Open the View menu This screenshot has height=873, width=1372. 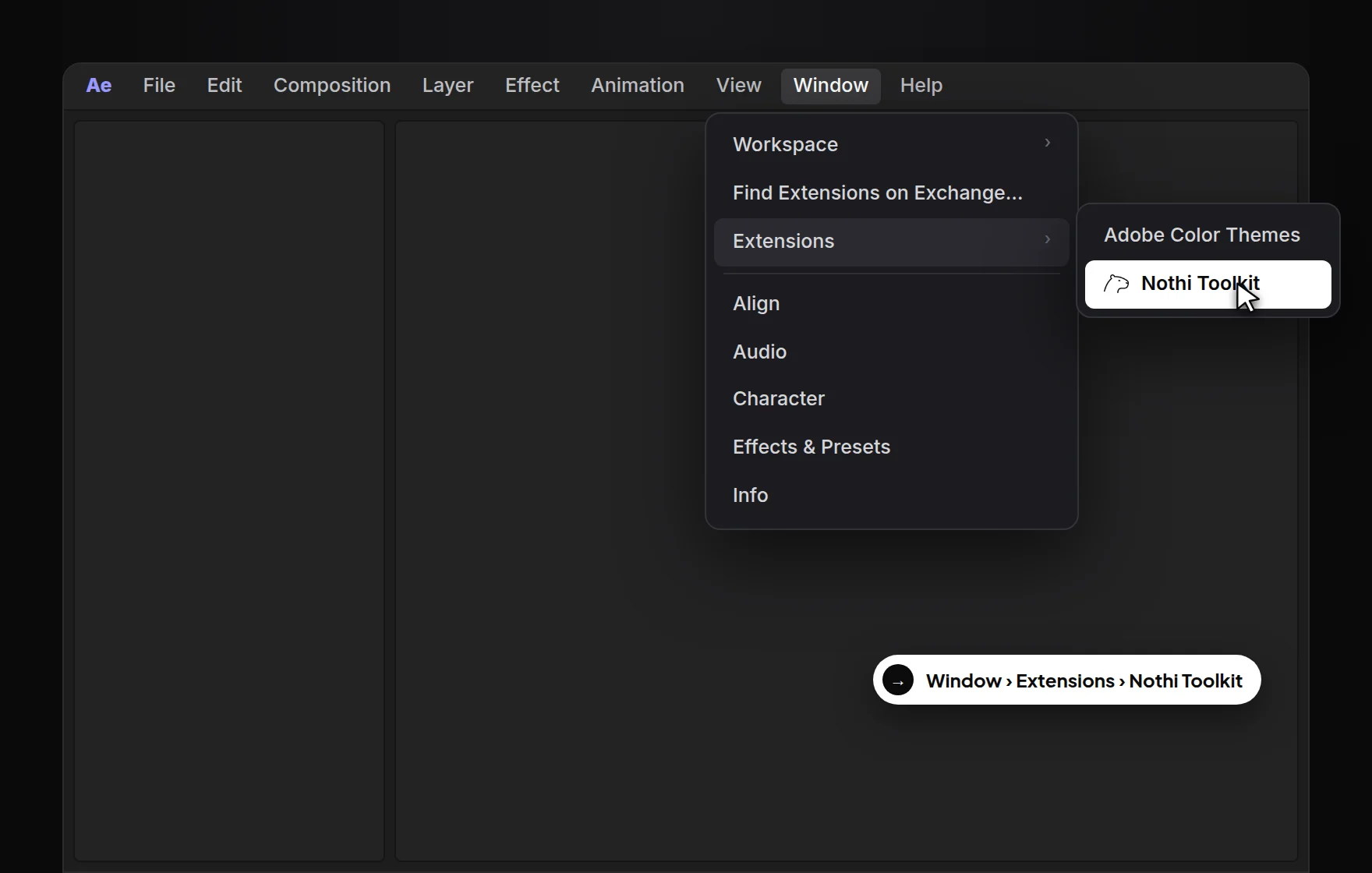[739, 85]
